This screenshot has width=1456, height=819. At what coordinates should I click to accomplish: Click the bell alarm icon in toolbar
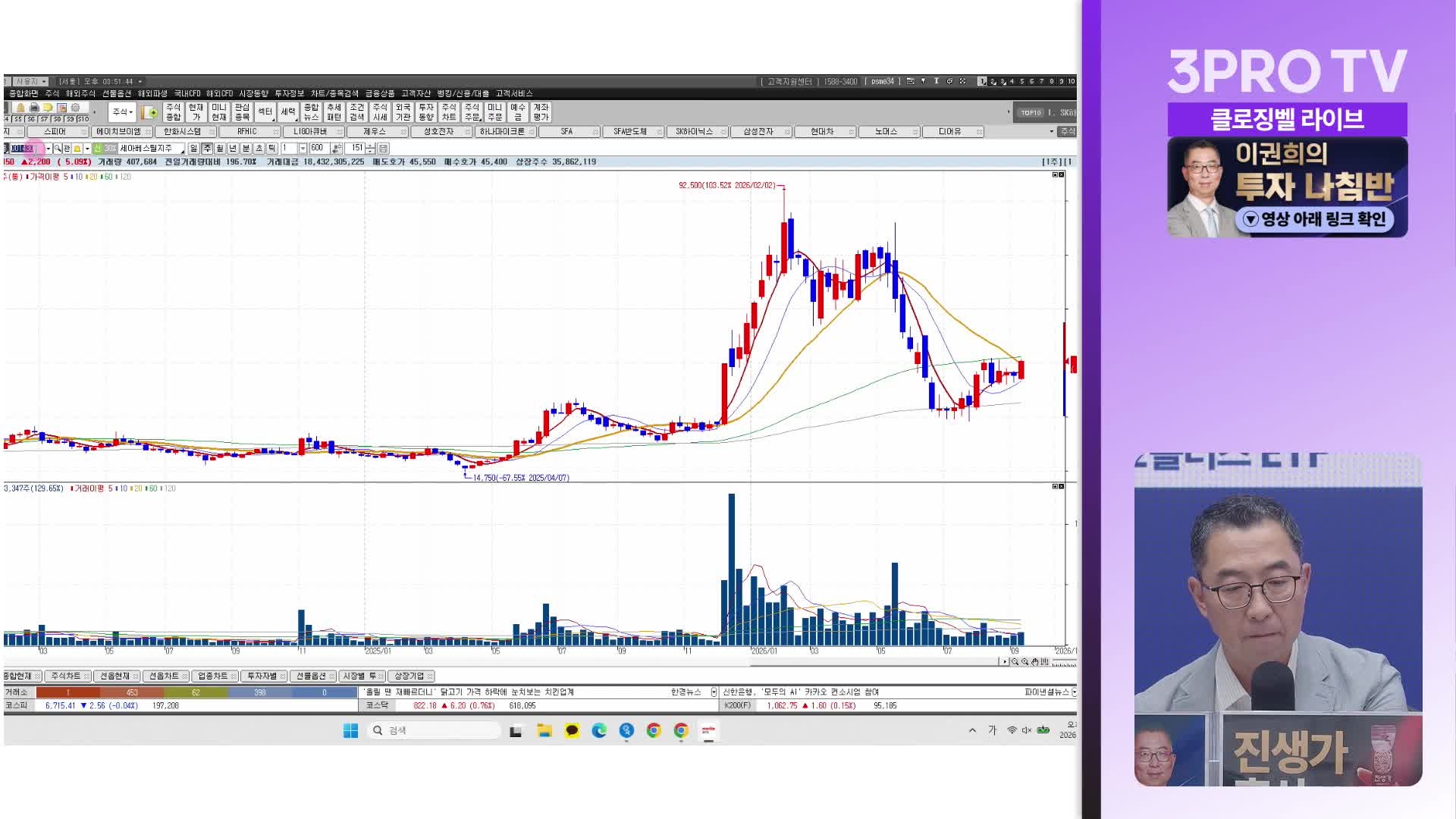click(x=20, y=108)
